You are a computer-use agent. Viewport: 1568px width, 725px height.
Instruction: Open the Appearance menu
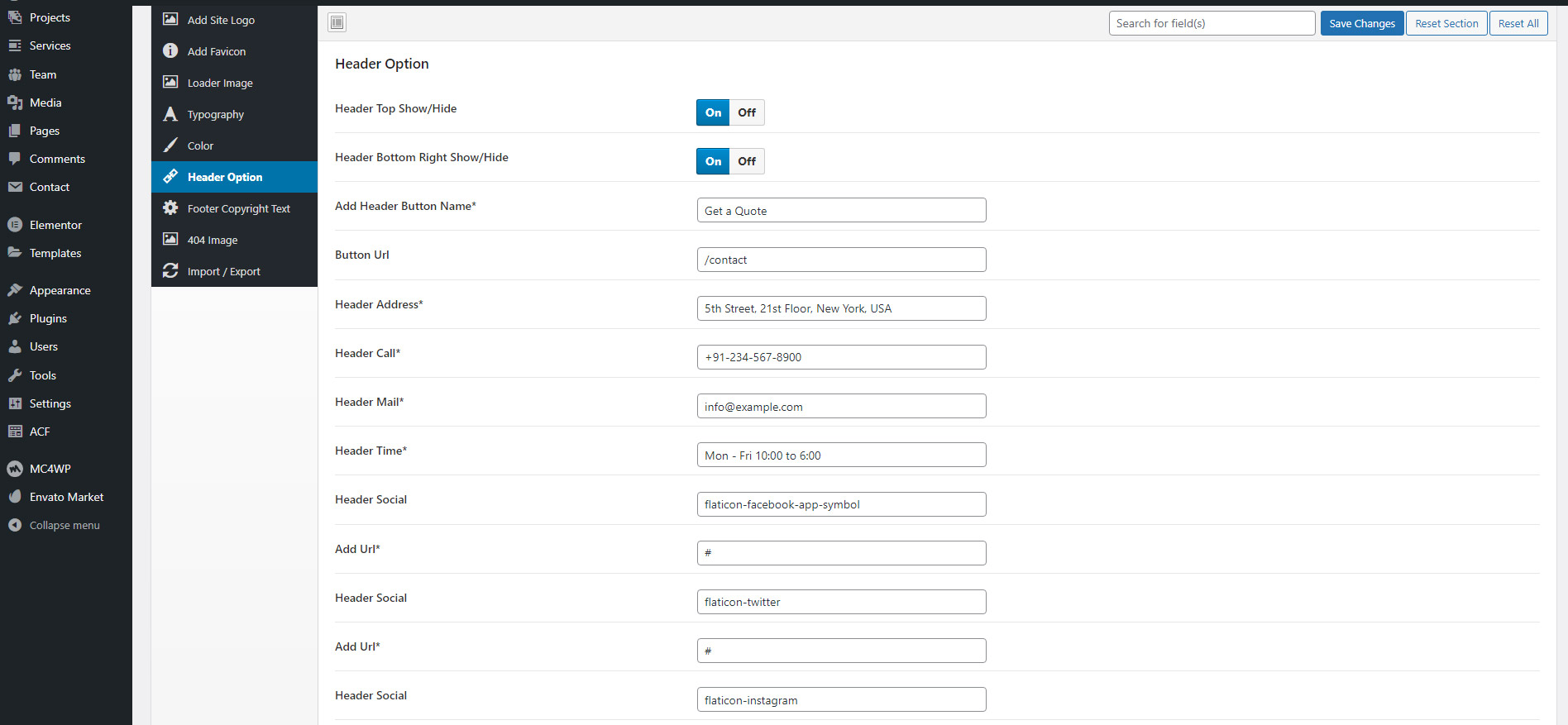pyautogui.click(x=60, y=290)
